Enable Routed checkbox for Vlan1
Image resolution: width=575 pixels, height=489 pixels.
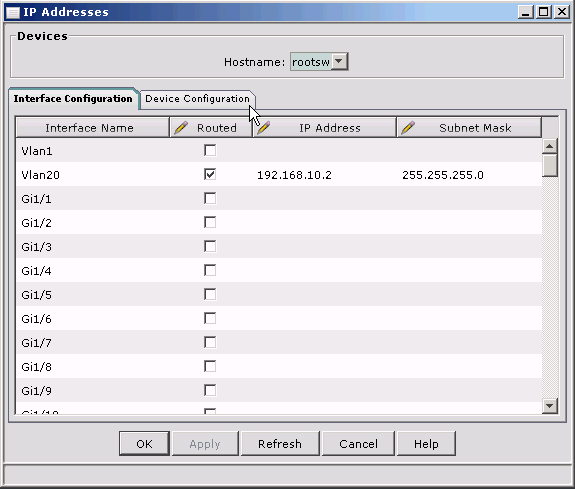210,150
